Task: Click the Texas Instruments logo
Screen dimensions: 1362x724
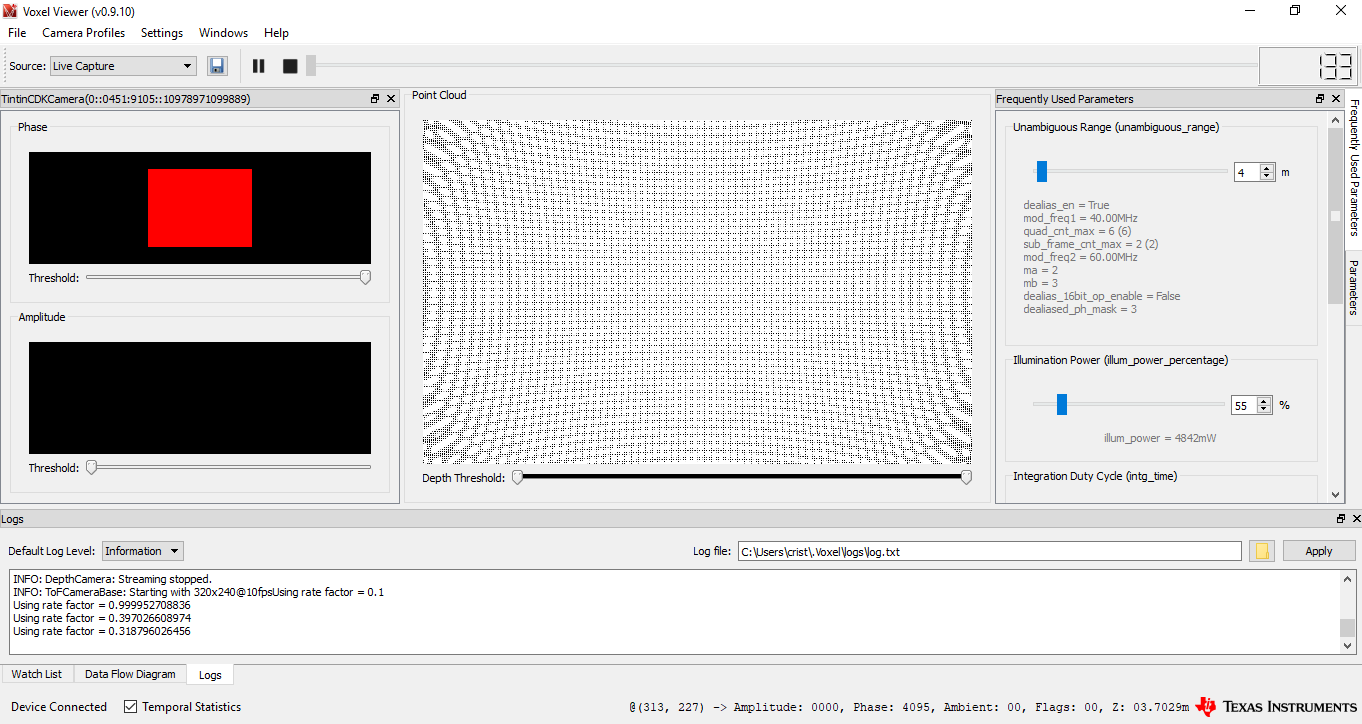Action: (1276, 707)
